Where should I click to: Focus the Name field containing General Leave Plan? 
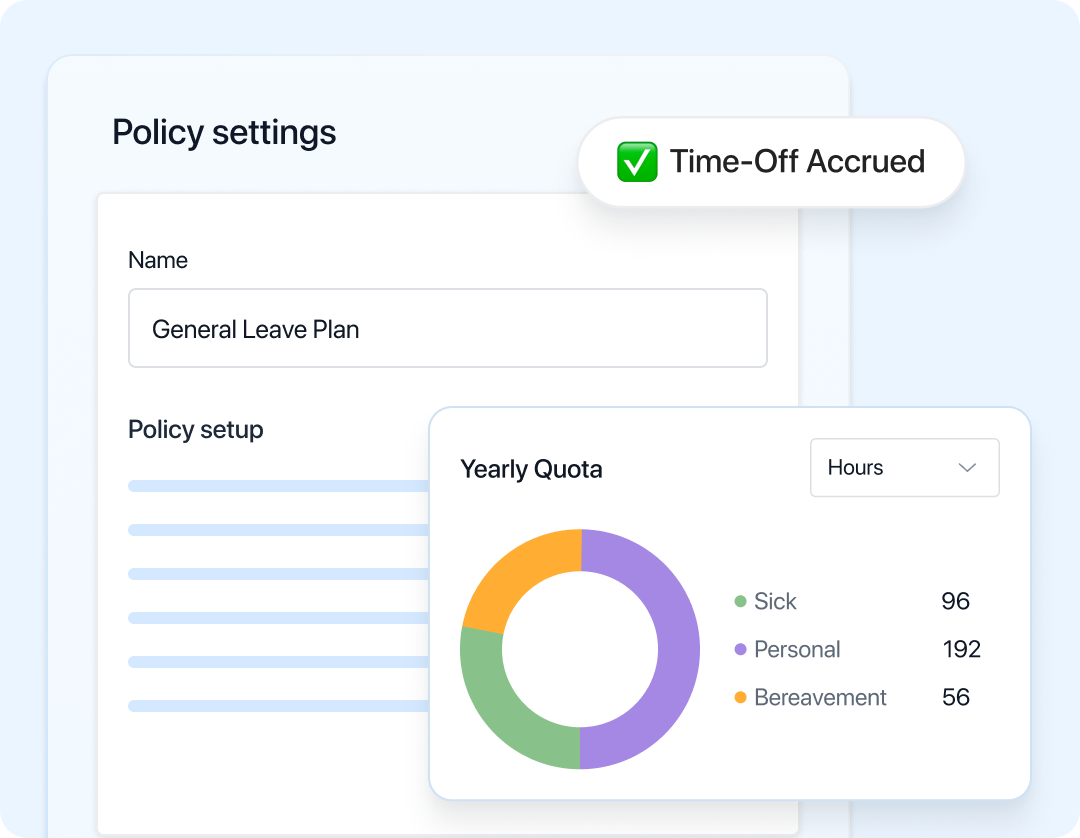448,328
